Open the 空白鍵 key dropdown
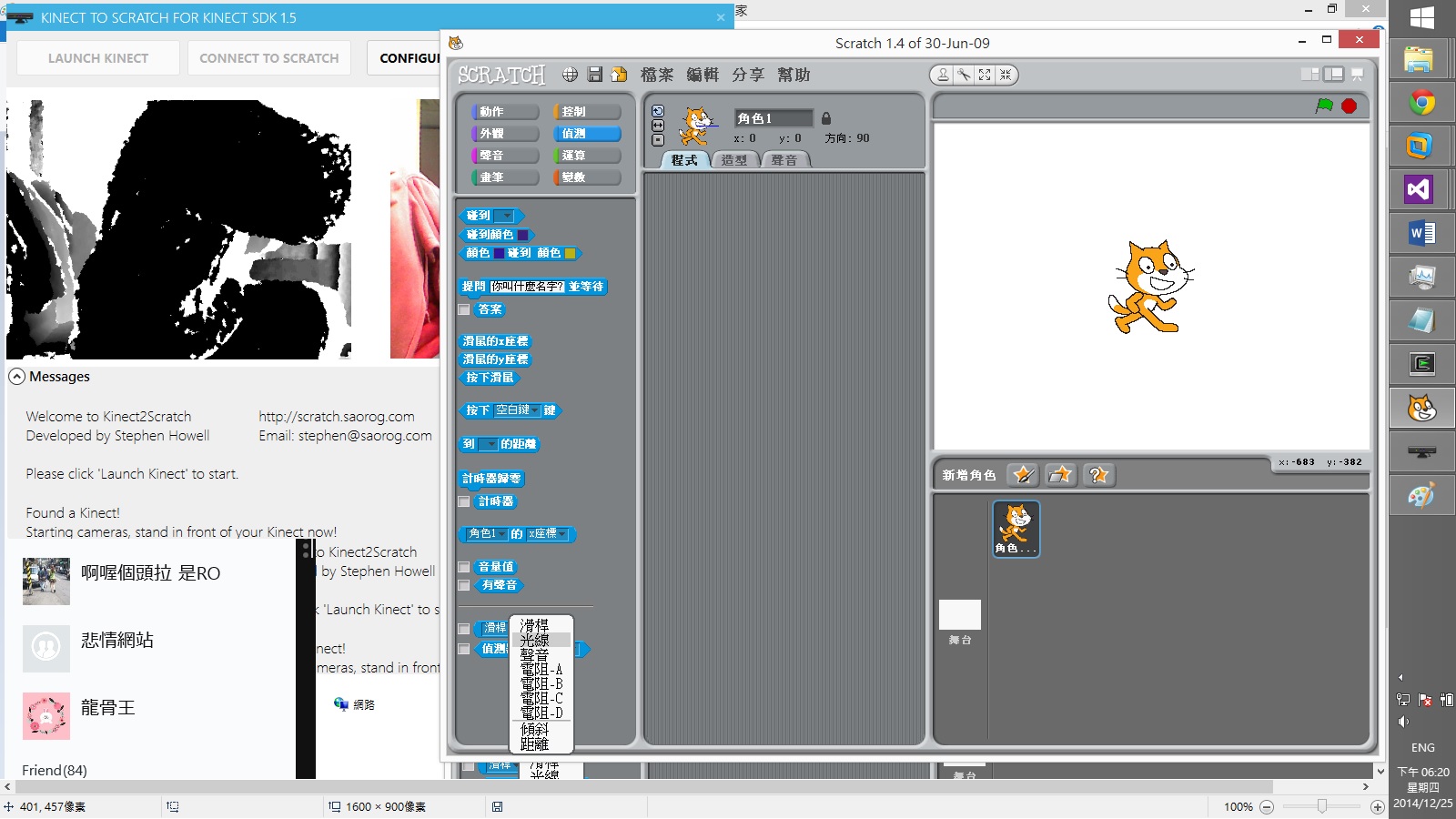The width and height of the screenshot is (1456, 819). pos(535,411)
